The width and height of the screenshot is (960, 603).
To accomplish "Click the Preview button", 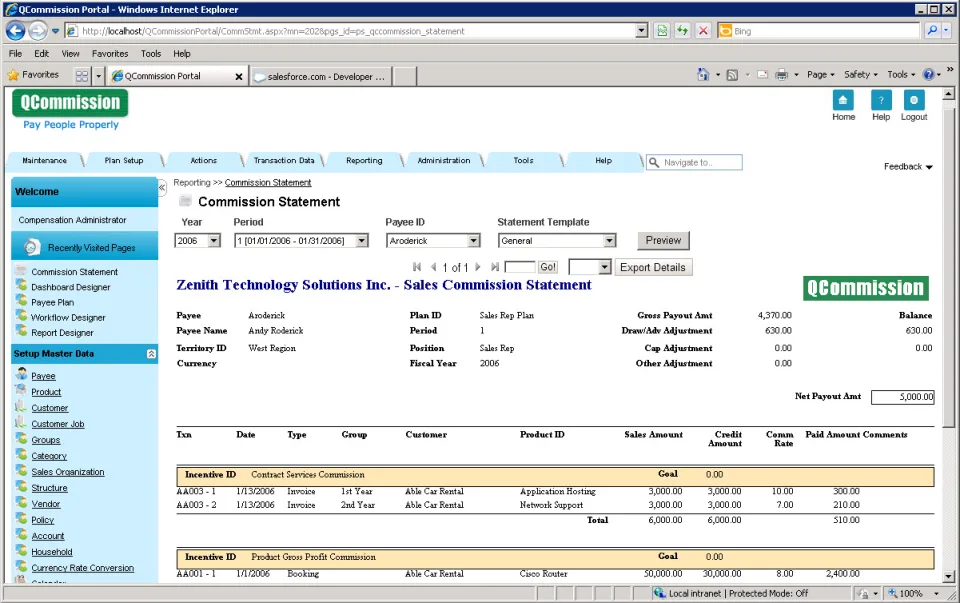I will click(x=663, y=241).
